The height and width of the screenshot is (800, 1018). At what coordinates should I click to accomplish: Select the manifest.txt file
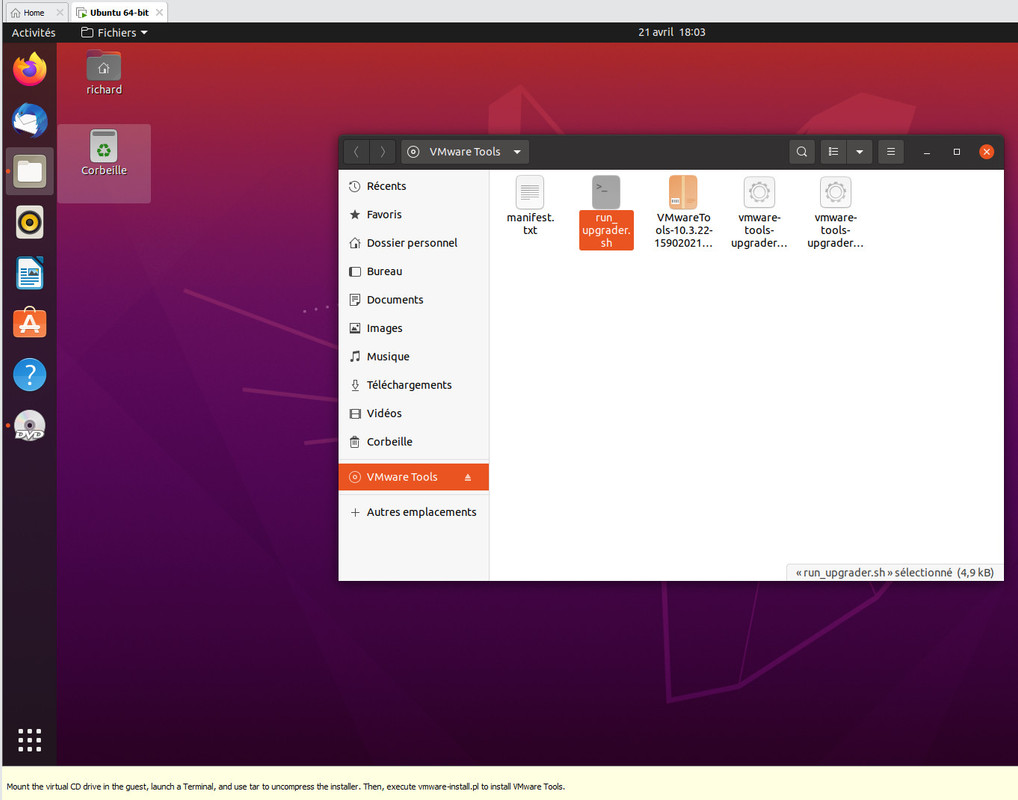530,206
